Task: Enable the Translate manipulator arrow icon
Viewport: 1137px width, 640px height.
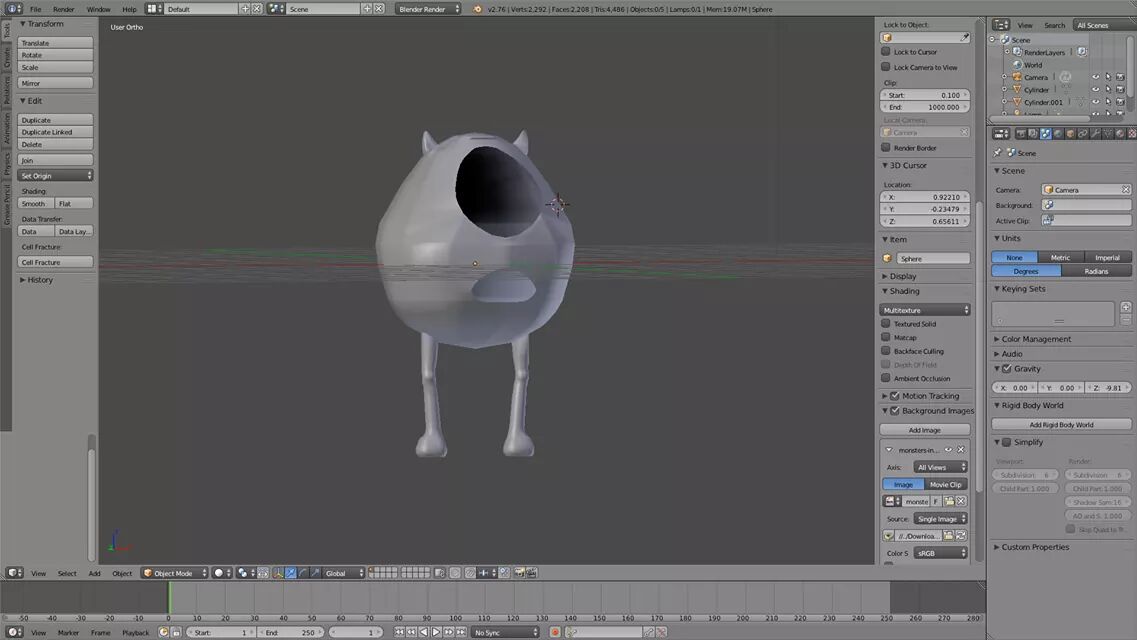Action: (290, 572)
